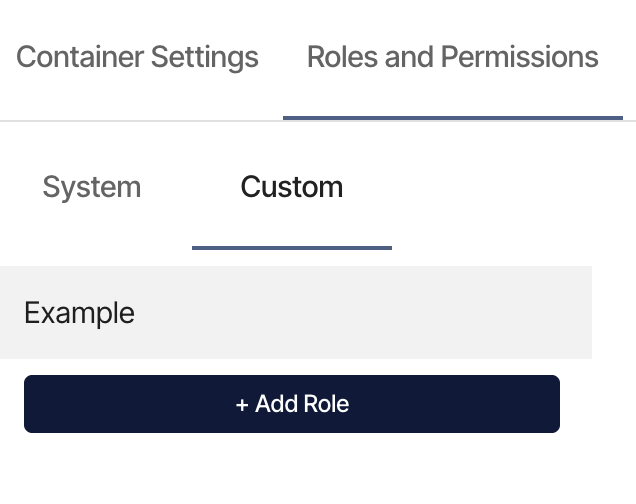Screen dimensions: 636x504
Task: Click the word "Container" in the top tab bar
Action: tap(80, 57)
